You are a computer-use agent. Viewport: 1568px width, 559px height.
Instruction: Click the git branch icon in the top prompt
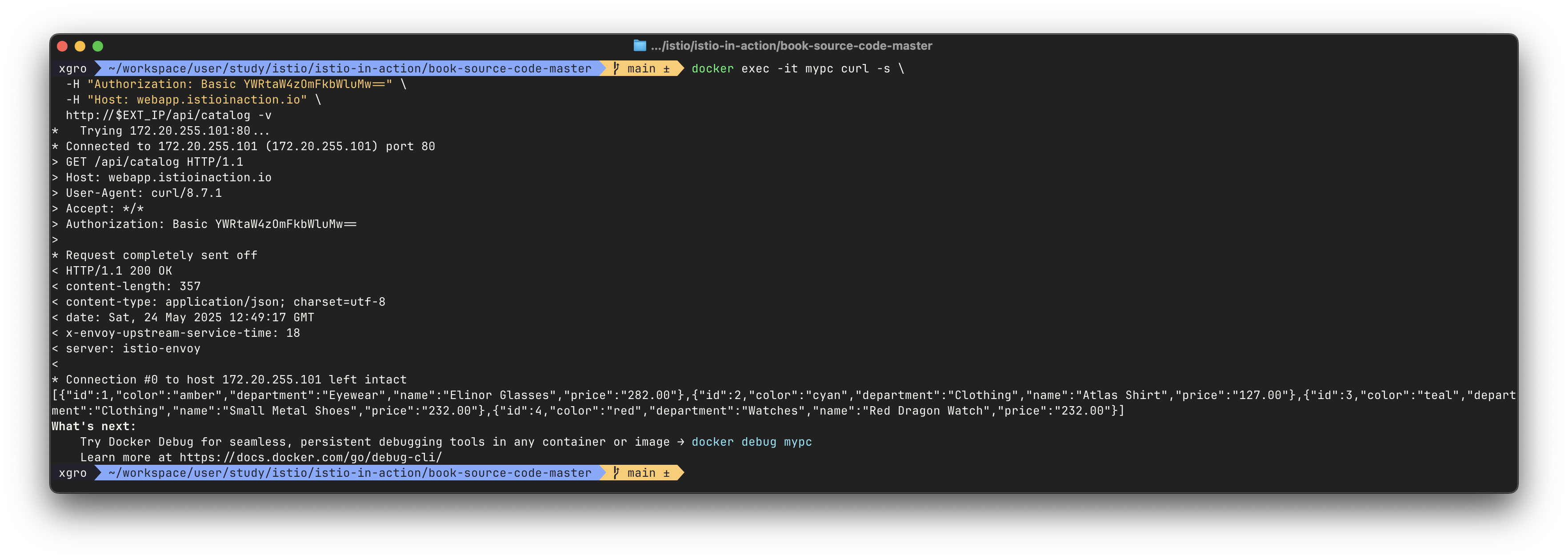coord(616,68)
